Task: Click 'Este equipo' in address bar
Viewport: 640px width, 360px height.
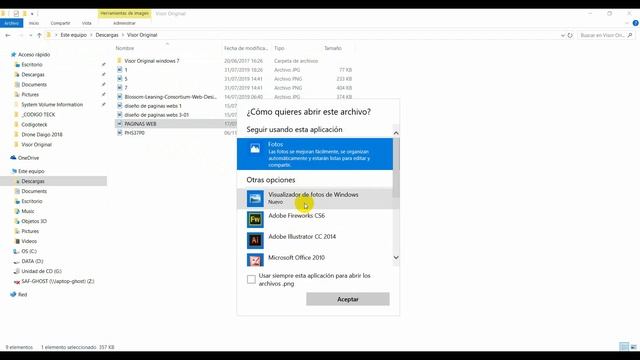Action: tap(73, 35)
